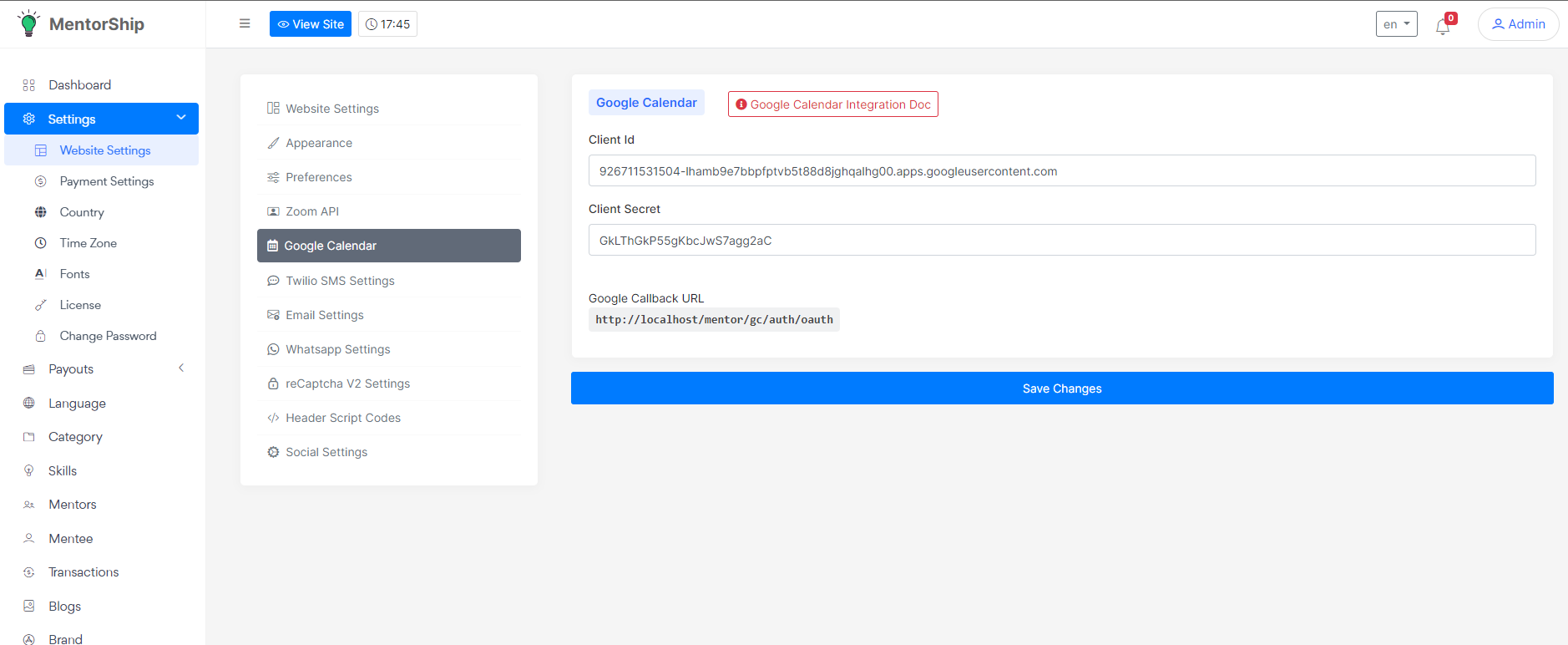Click the MentorShip lightbulb logo
The height and width of the screenshot is (645, 1568).
click(29, 23)
